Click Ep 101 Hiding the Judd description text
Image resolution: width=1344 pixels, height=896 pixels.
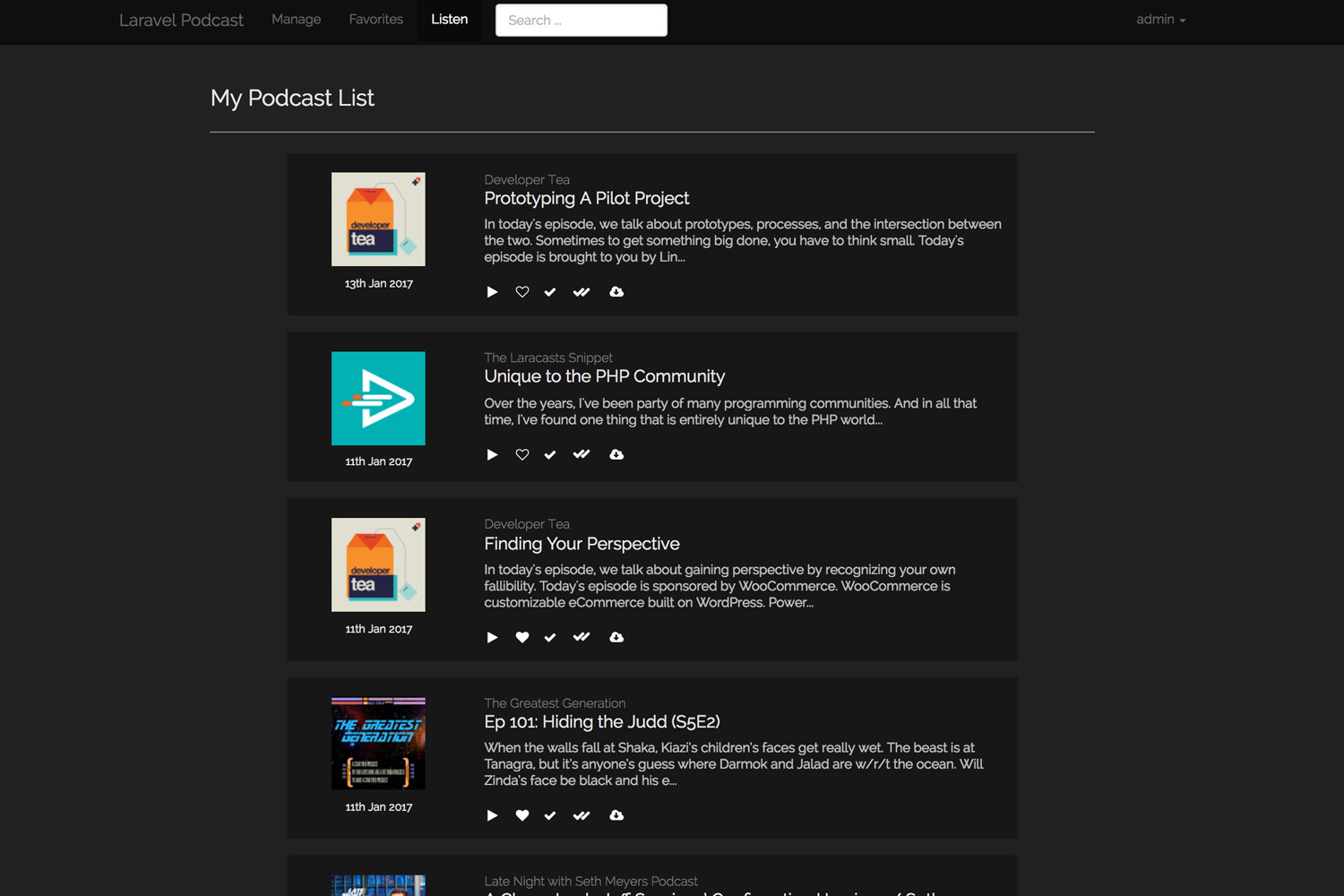click(734, 764)
